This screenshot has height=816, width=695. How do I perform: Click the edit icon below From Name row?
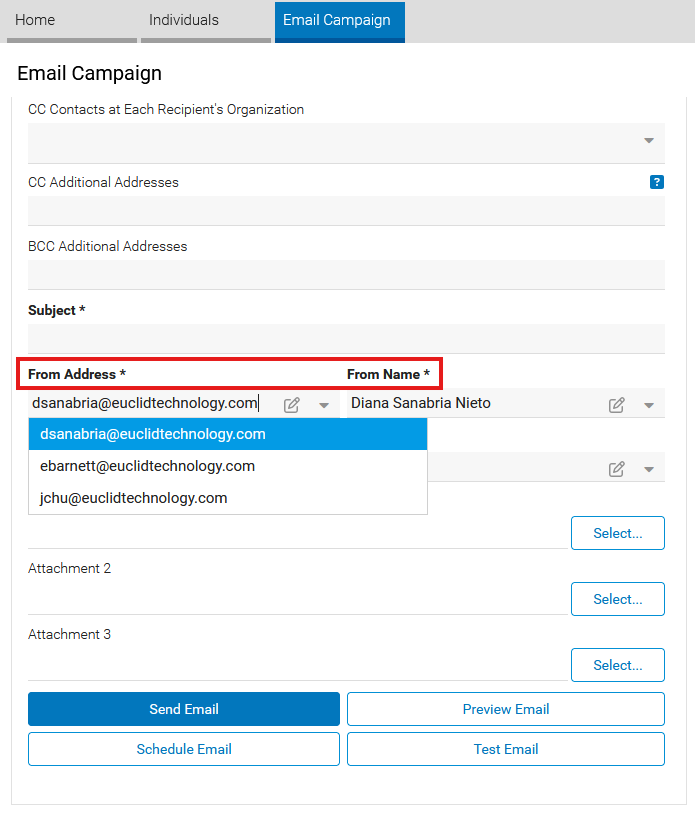point(616,469)
